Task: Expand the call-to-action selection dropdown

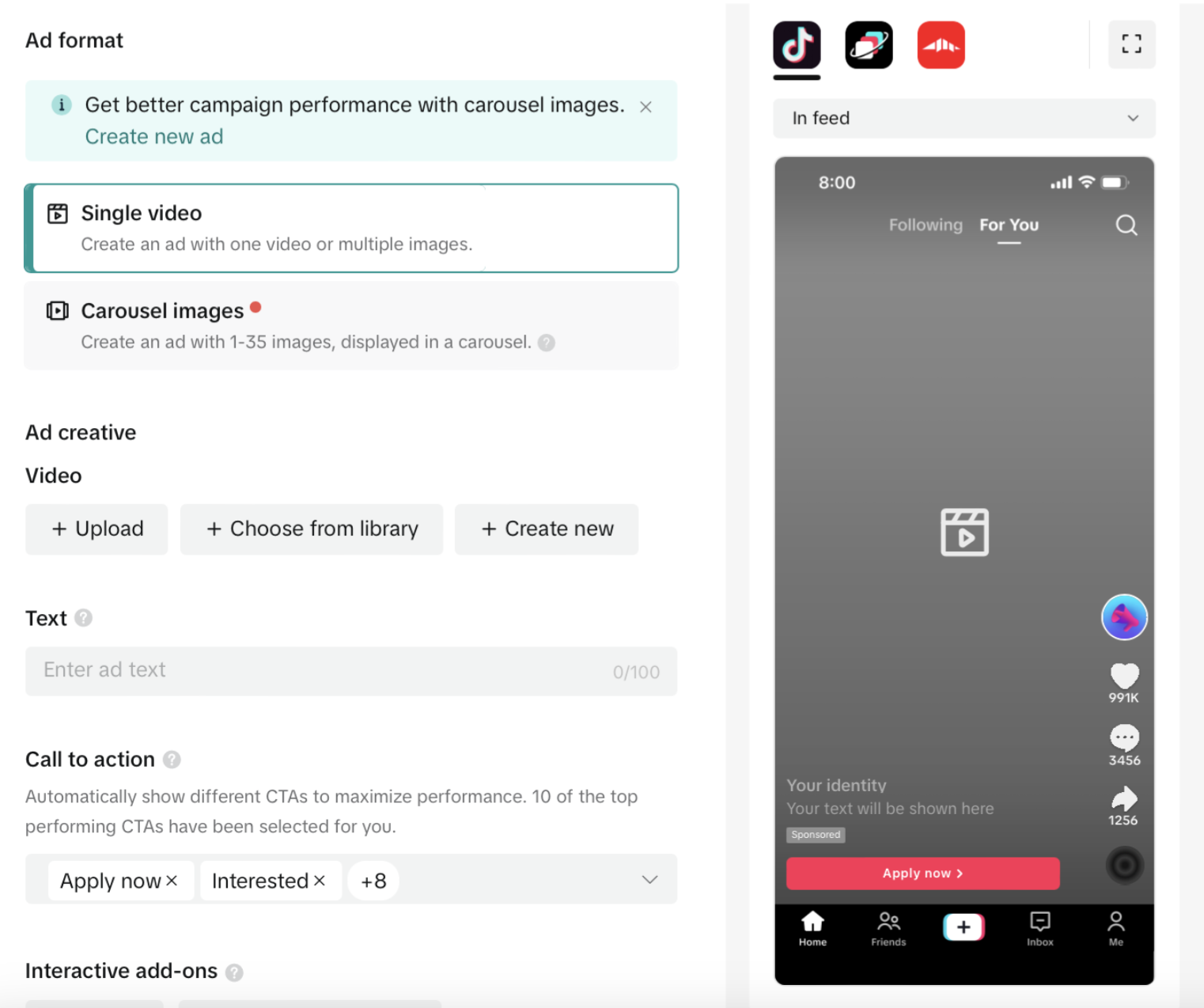Action: [650, 879]
